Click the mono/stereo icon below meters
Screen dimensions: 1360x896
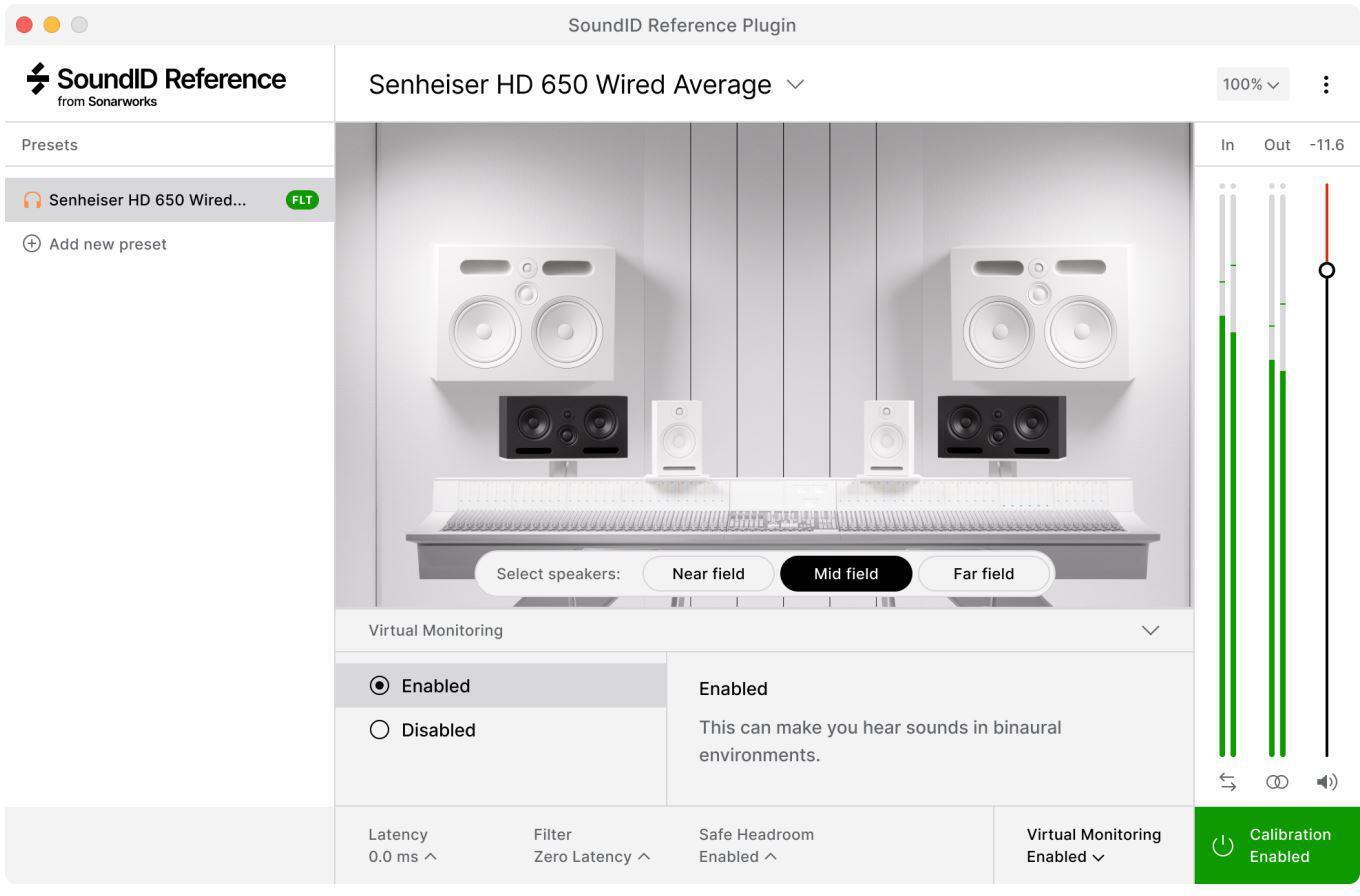tap(1277, 782)
